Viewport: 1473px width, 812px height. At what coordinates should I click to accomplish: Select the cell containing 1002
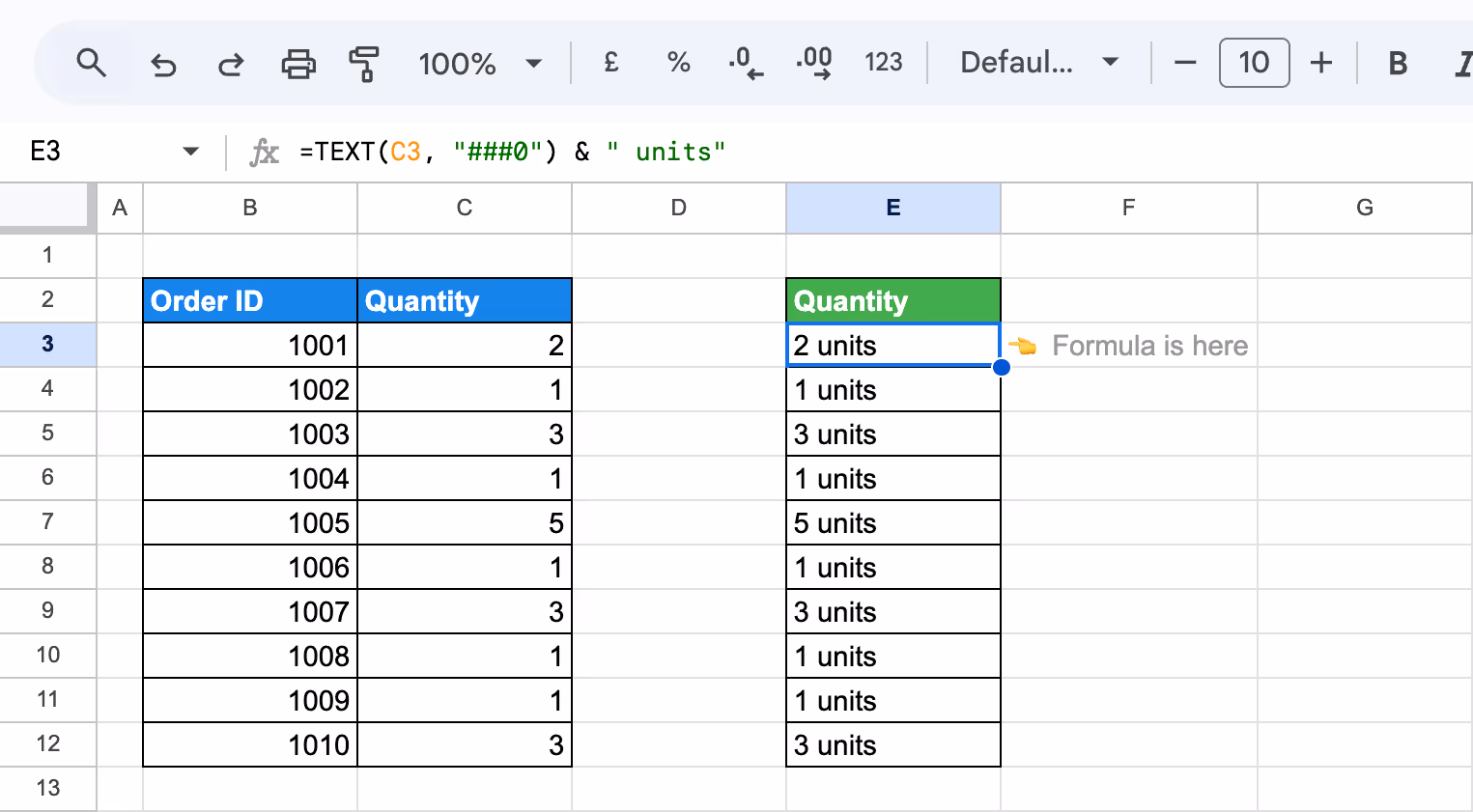250,389
